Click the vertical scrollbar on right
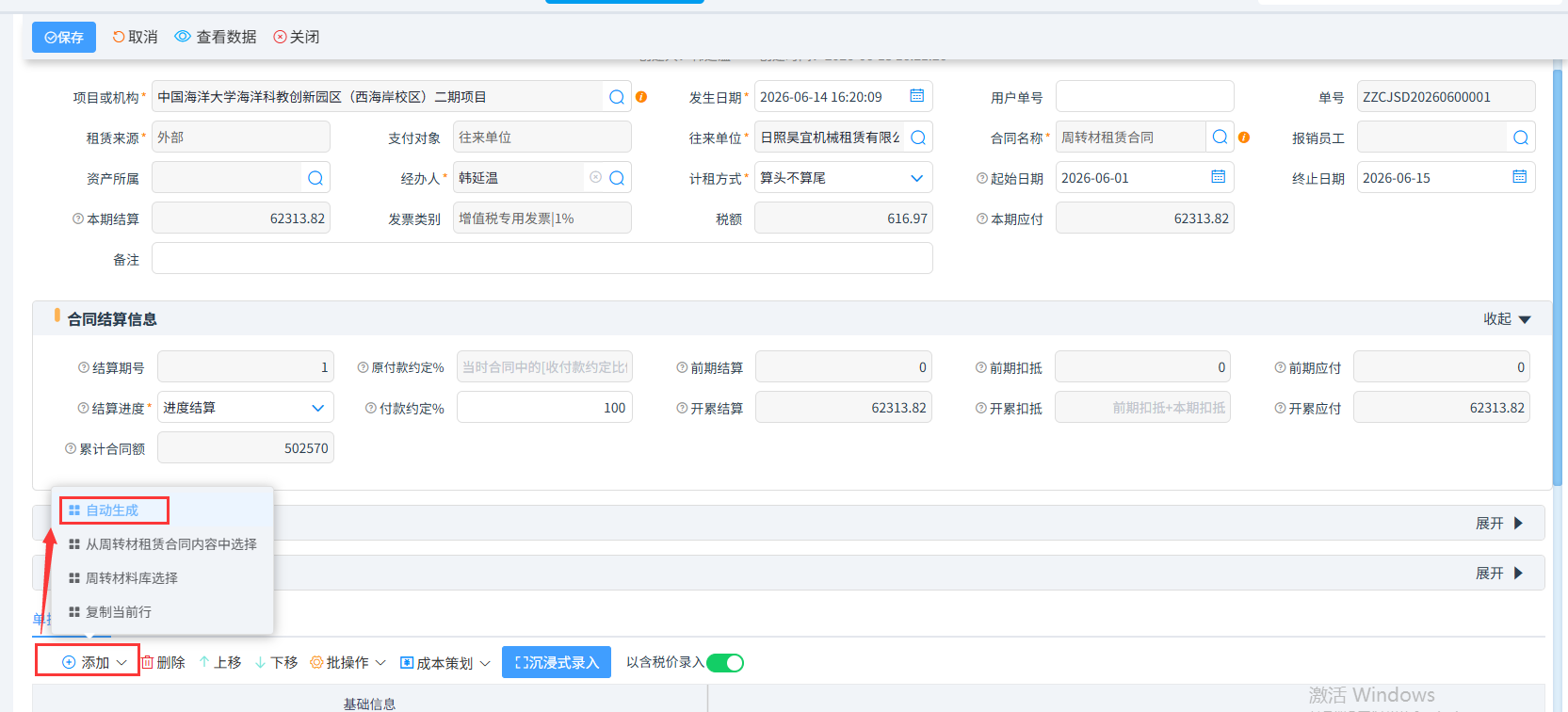The height and width of the screenshot is (712, 1568). [1558, 278]
